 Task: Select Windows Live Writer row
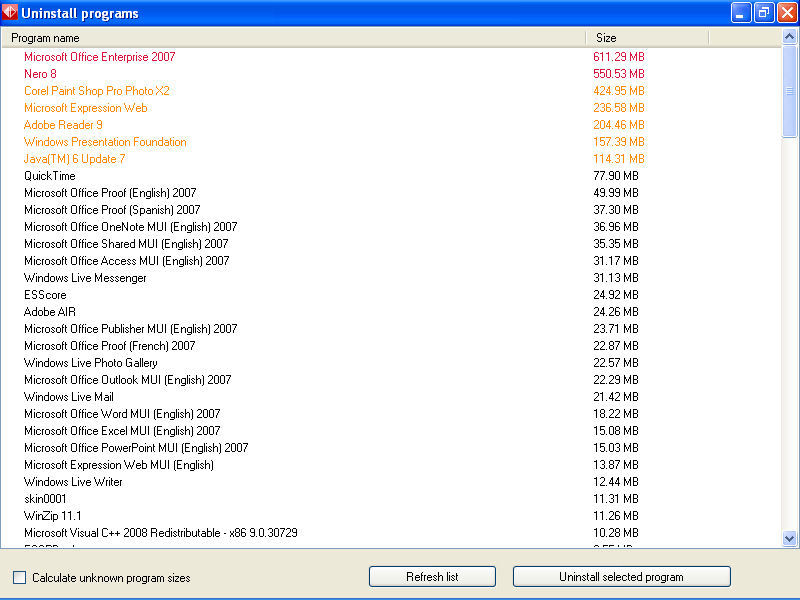coord(73,482)
